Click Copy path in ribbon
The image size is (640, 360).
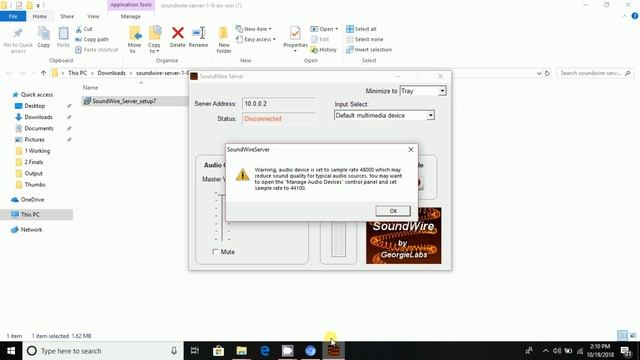[x=92, y=39]
